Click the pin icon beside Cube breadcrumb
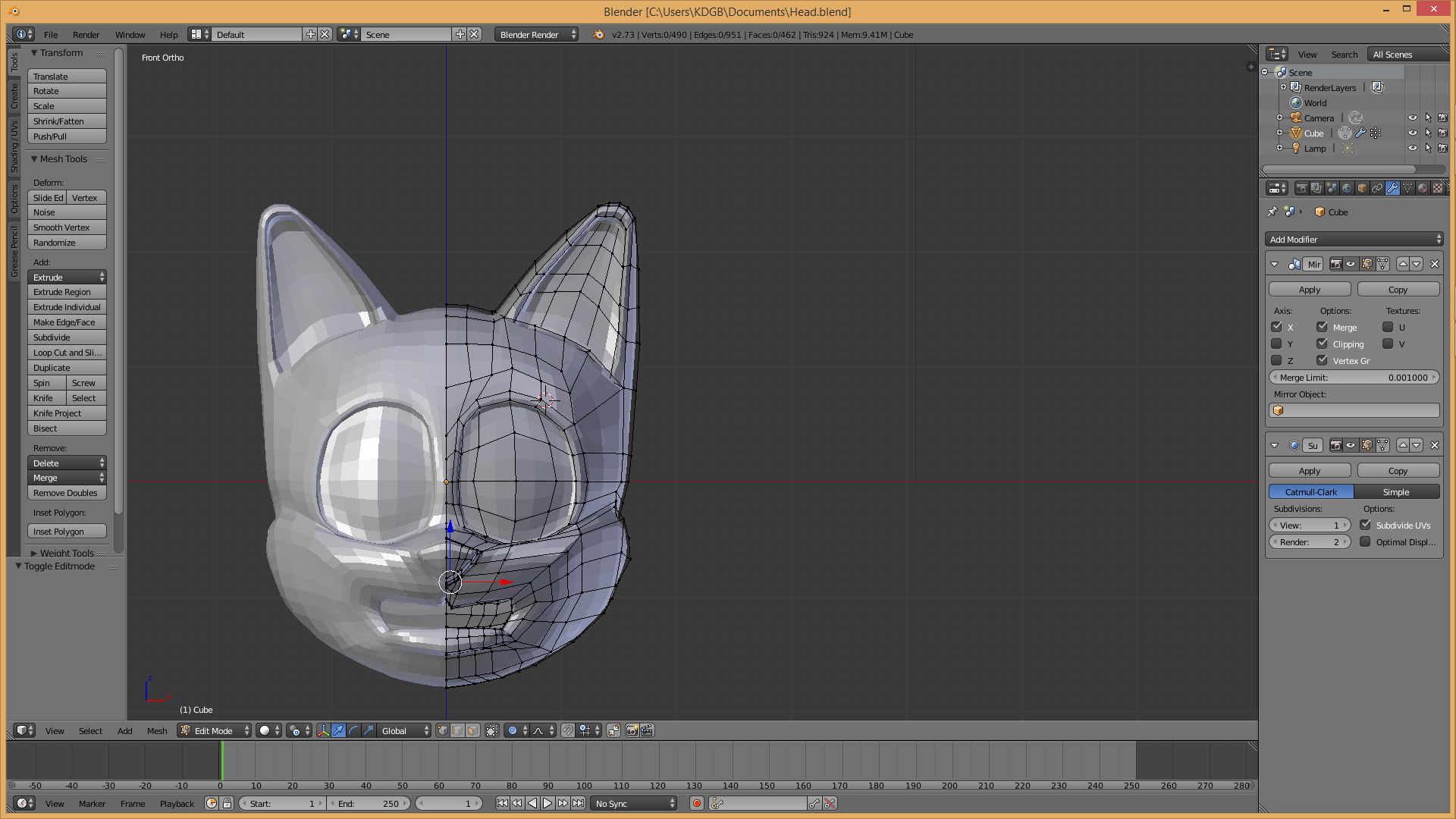 [1272, 212]
